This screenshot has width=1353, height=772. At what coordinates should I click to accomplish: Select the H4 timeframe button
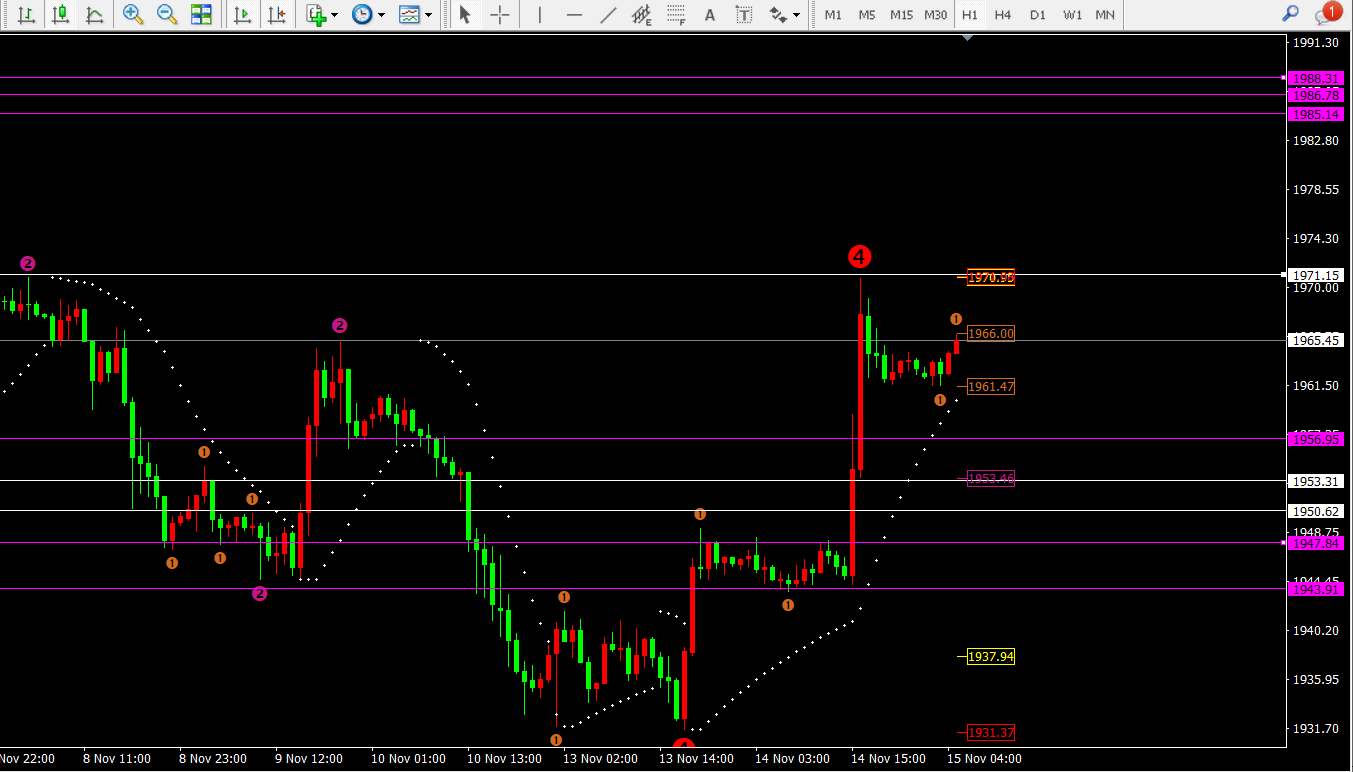coord(1003,15)
